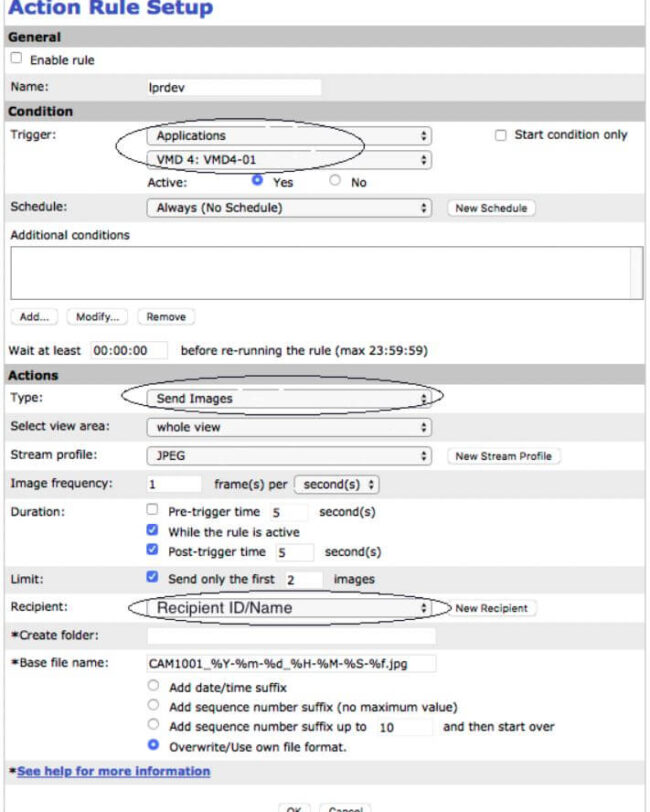Check the Pre-trigger time checkbox
The width and height of the screenshot is (650, 812).
pyautogui.click(x=152, y=509)
